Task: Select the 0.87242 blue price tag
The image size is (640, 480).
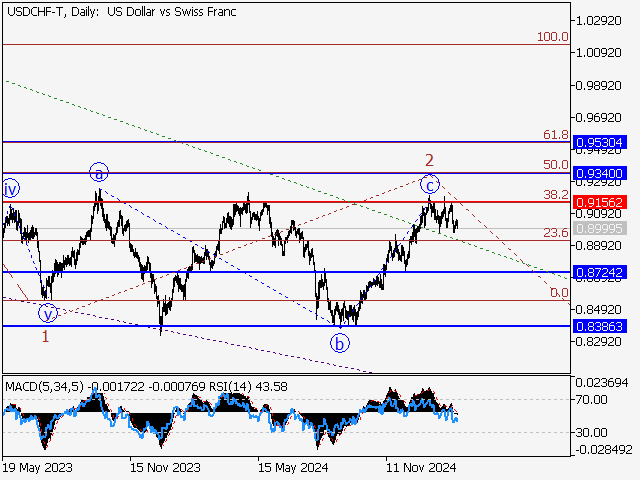Action: (600, 272)
